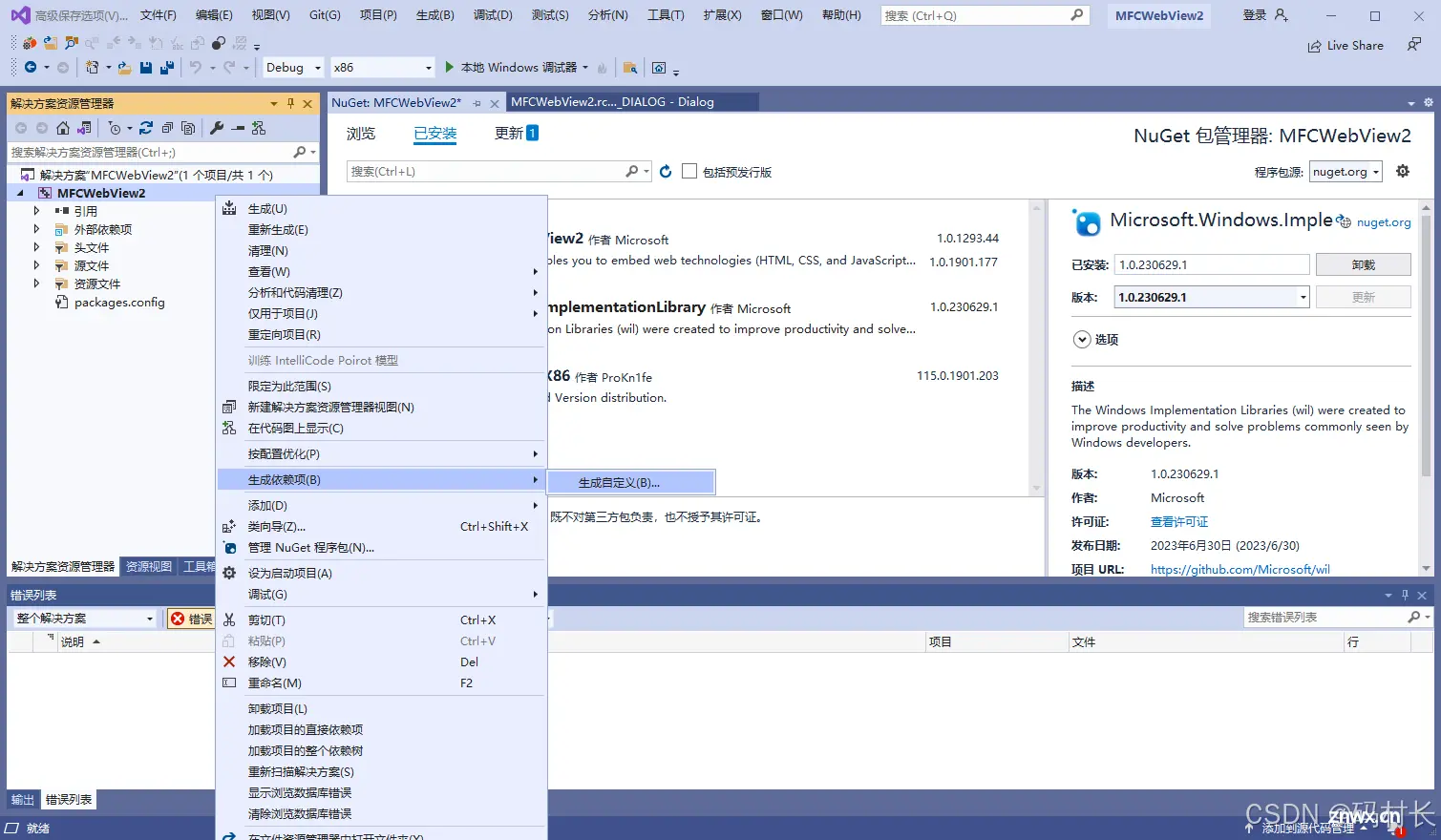Click the class diagram view icon in Solution Explorer
1441x840 pixels.
[x=259, y=128]
